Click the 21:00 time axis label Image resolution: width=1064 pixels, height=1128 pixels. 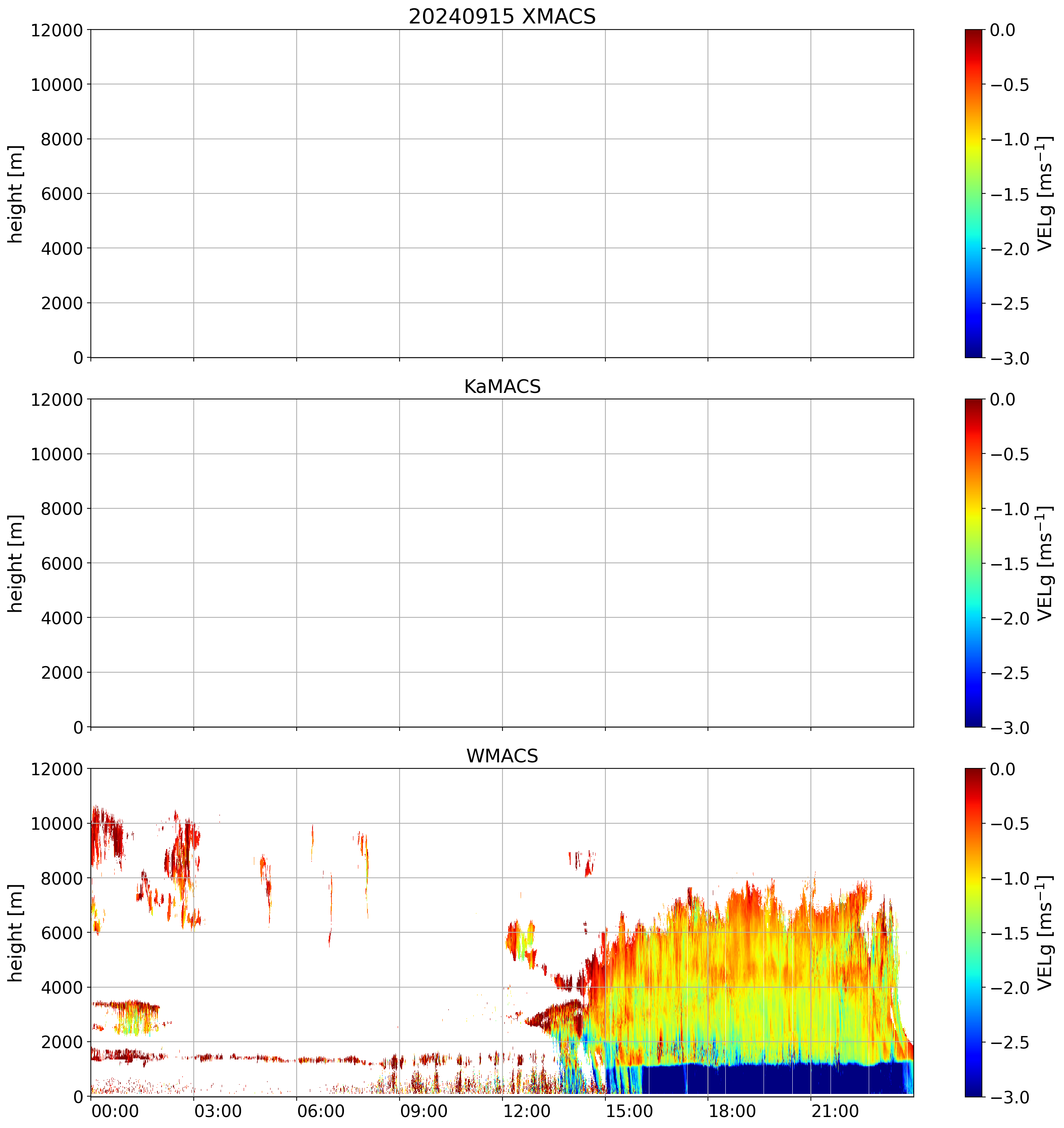(835, 1111)
